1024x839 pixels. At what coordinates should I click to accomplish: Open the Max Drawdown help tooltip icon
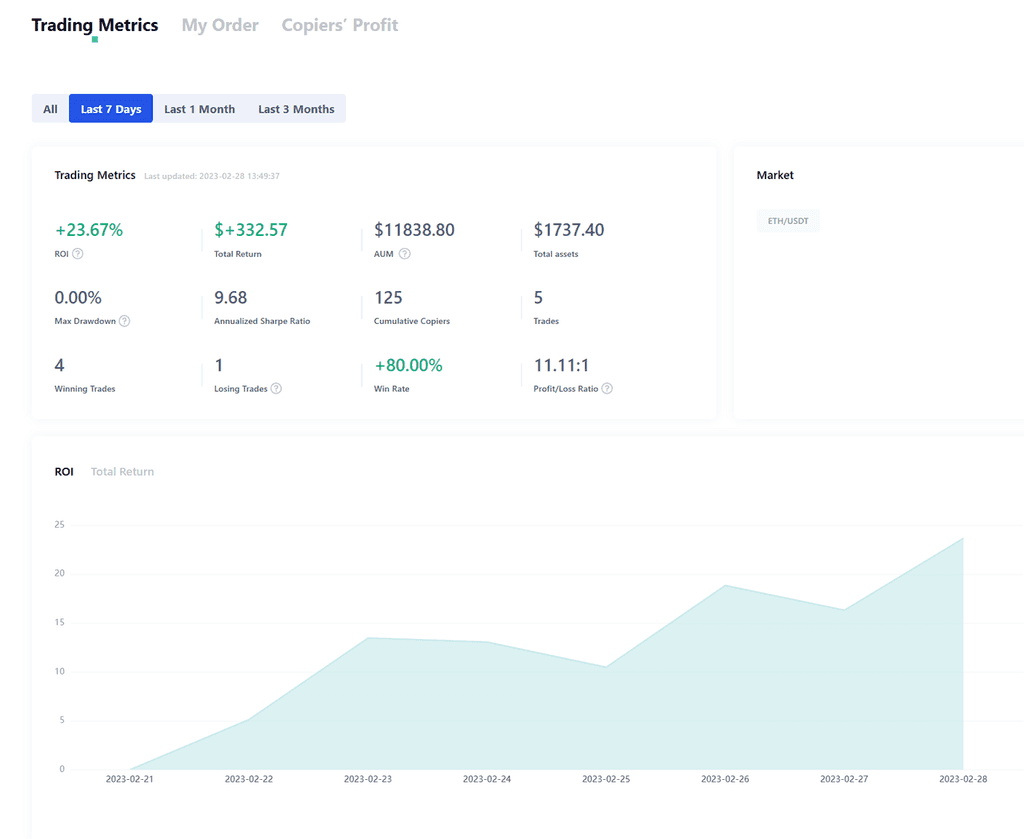coord(125,321)
